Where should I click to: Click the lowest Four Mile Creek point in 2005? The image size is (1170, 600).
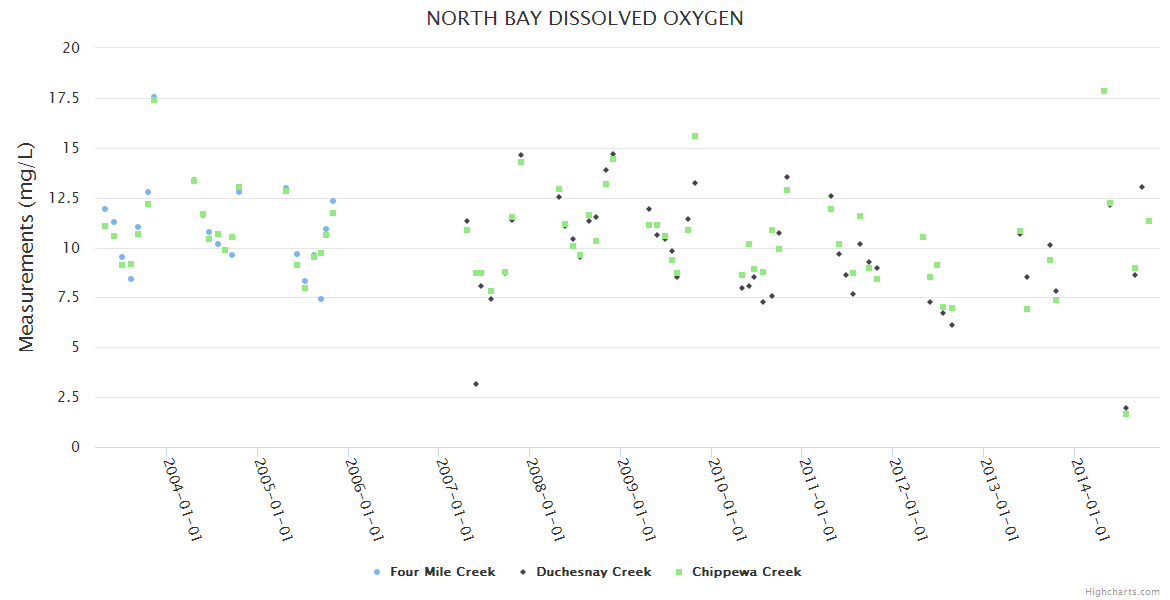(x=321, y=299)
